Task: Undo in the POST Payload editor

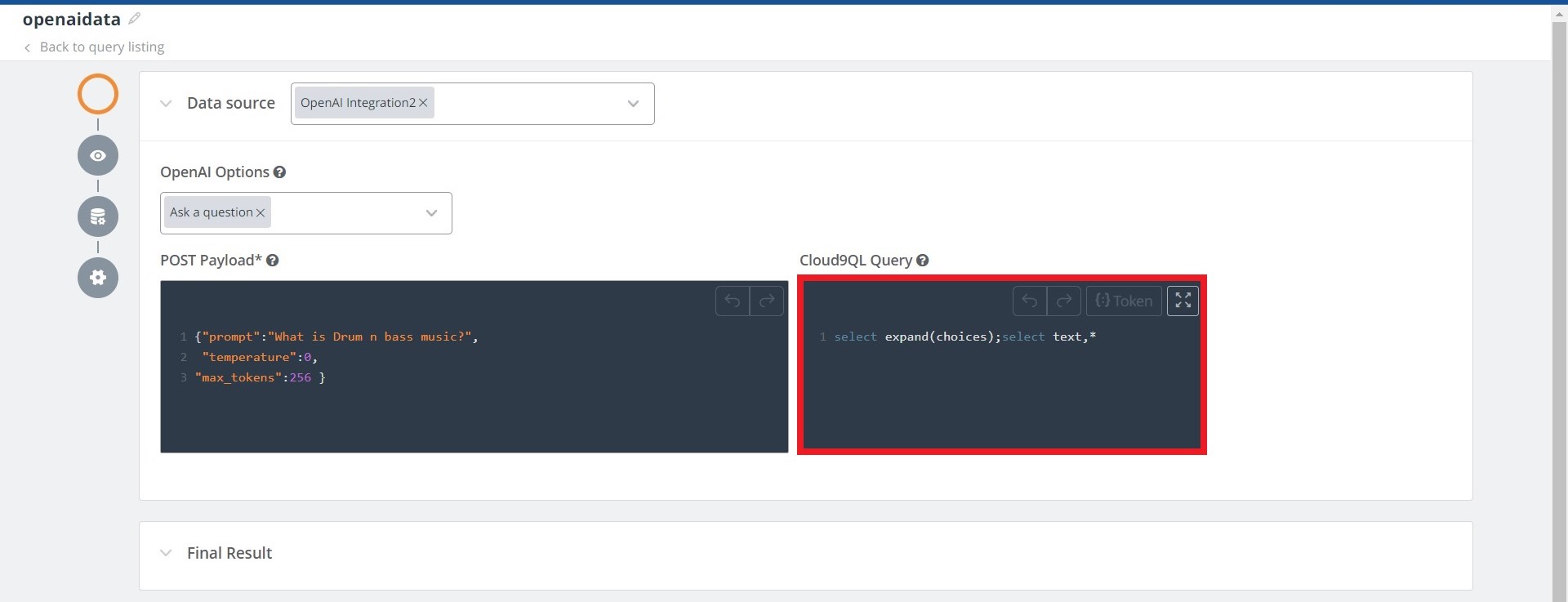Action: 733,301
